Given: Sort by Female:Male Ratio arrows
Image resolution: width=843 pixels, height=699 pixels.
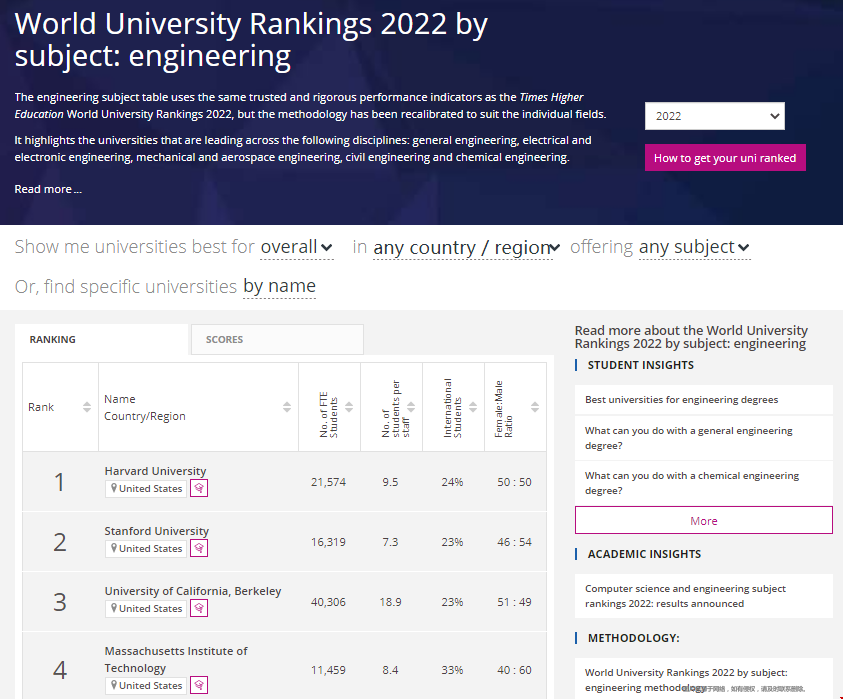Looking at the screenshot, I should tap(535, 407).
